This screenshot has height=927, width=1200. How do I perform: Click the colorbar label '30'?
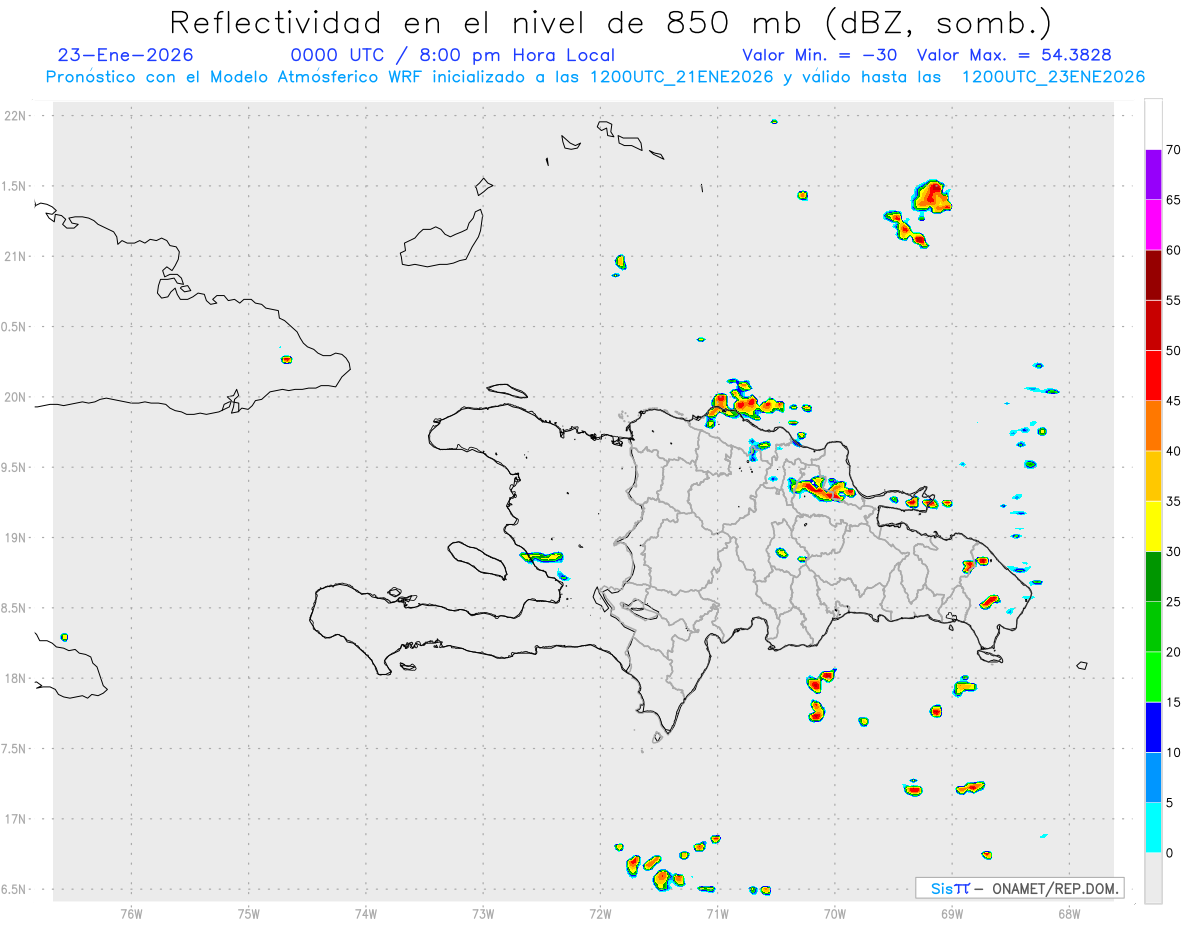coord(1173,552)
